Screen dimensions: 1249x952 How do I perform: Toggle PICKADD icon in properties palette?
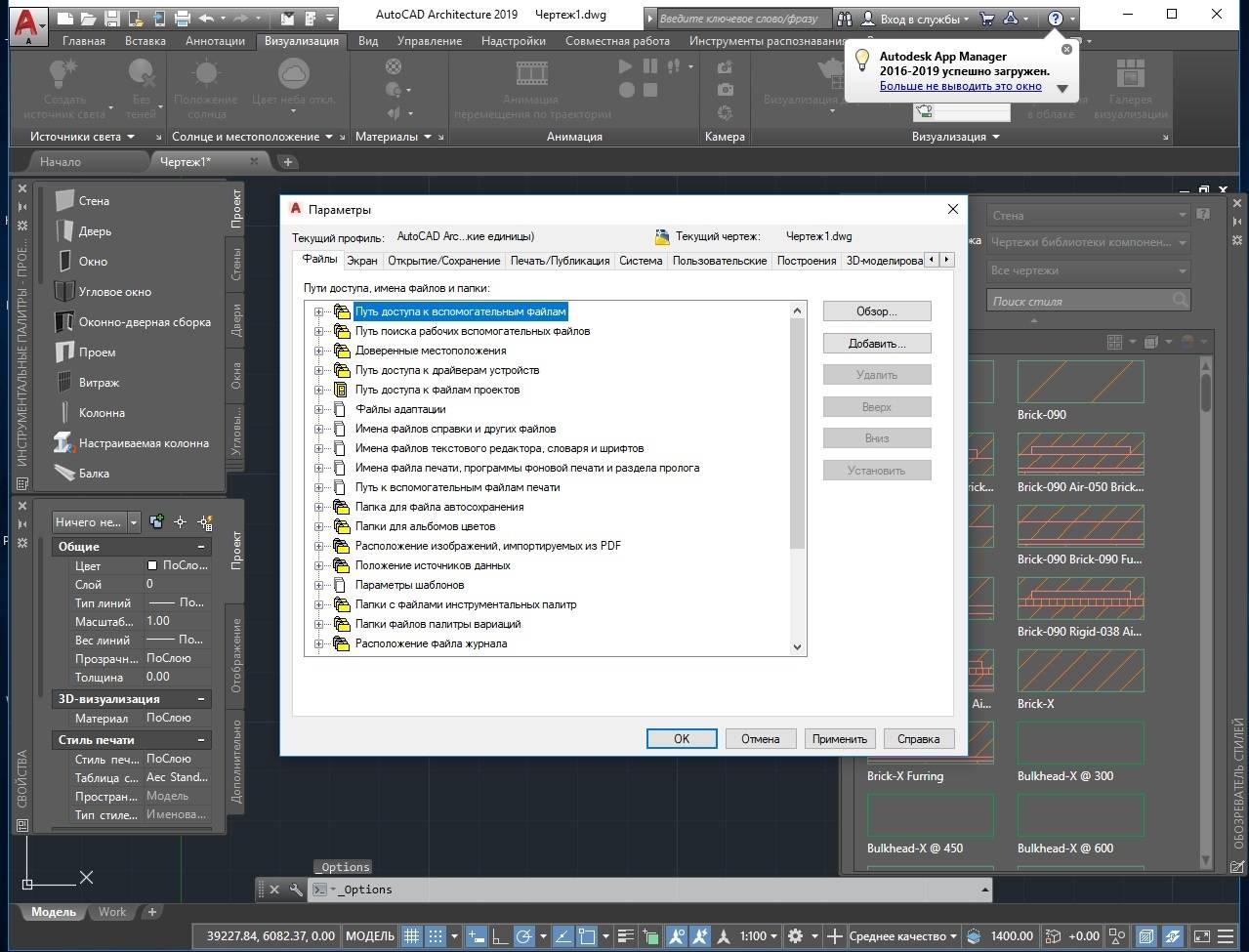pos(156,522)
